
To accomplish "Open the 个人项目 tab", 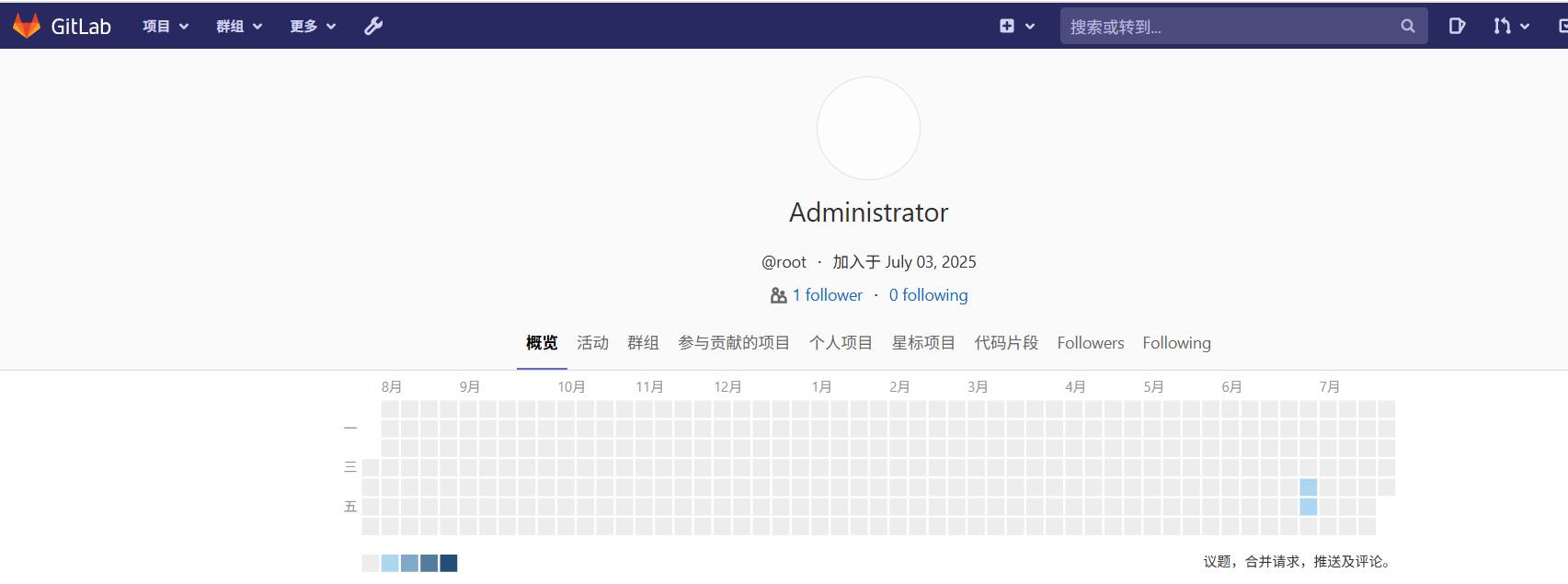I will [841, 343].
